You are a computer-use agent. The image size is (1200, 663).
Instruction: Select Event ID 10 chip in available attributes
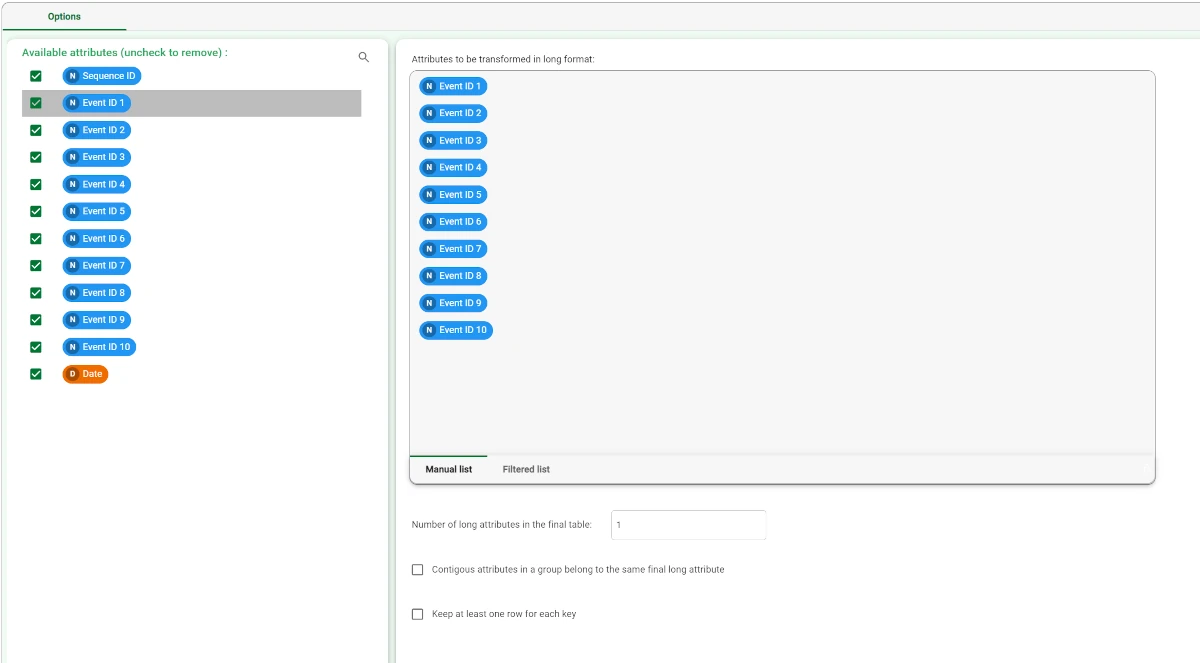[x=99, y=347]
